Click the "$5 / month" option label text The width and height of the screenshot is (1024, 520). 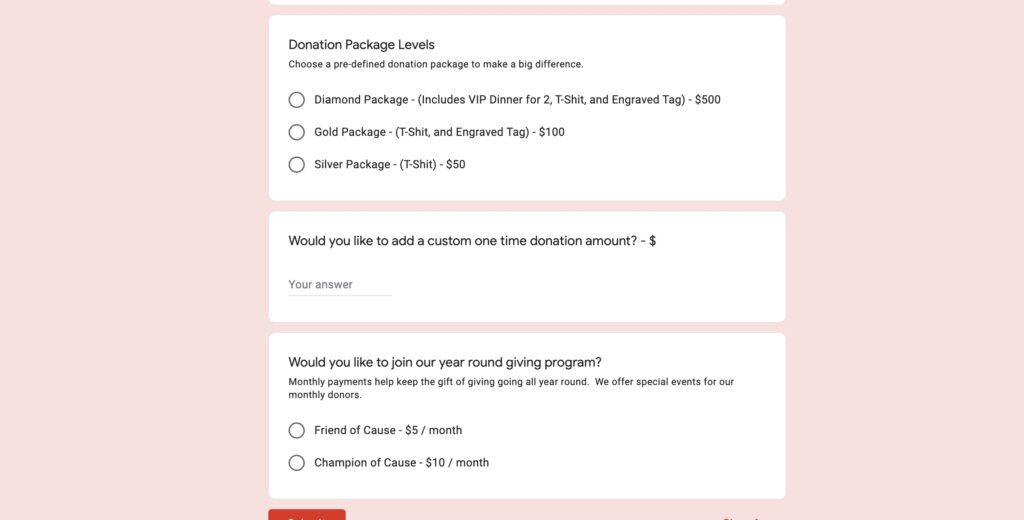click(388, 430)
